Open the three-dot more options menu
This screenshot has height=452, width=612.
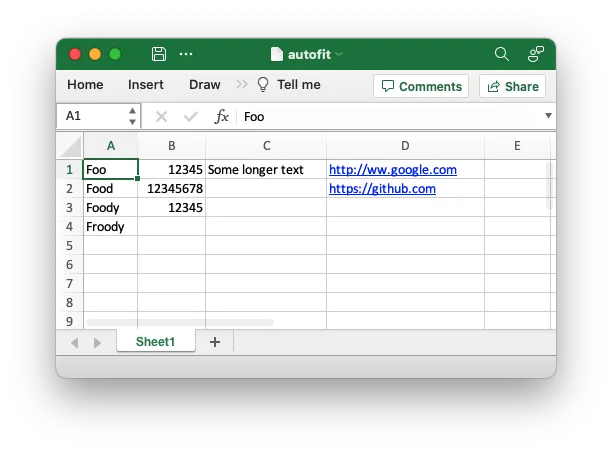(186, 54)
